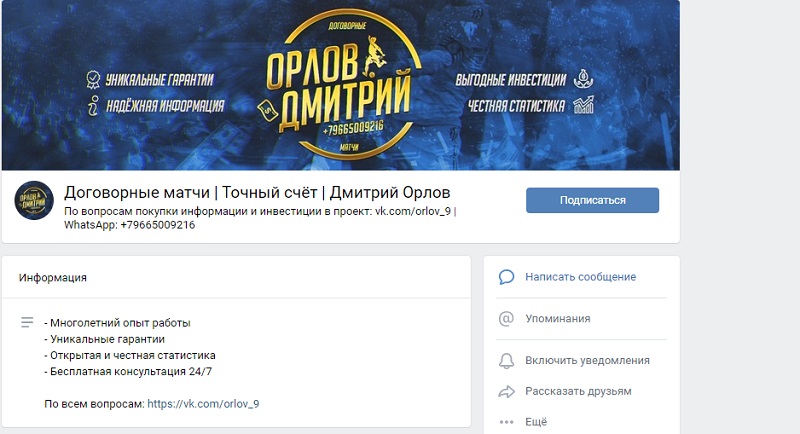The height and width of the screenshot is (434, 800).
Task: Open the https://vk.com/orlov_9 link
Action: (203, 404)
